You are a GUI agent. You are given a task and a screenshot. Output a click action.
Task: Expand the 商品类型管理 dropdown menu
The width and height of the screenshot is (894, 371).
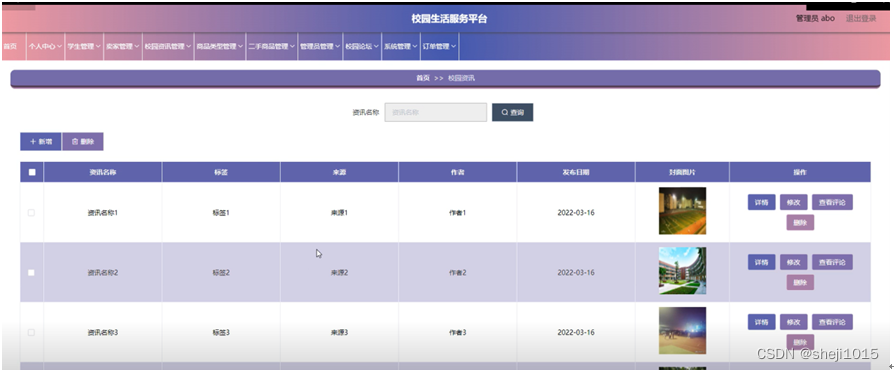tap(220, 47)
